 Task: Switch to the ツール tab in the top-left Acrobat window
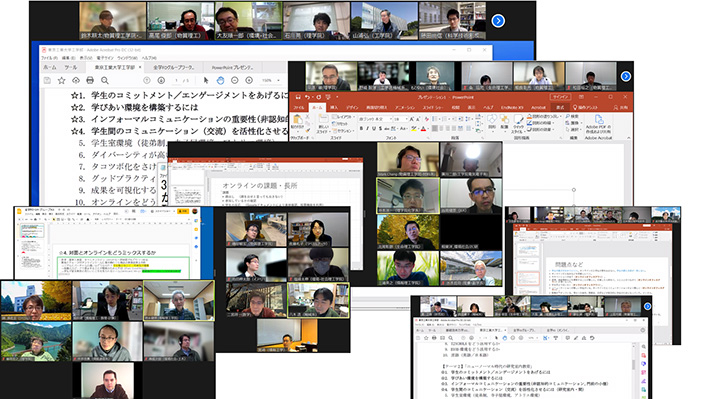coord(70,67)
